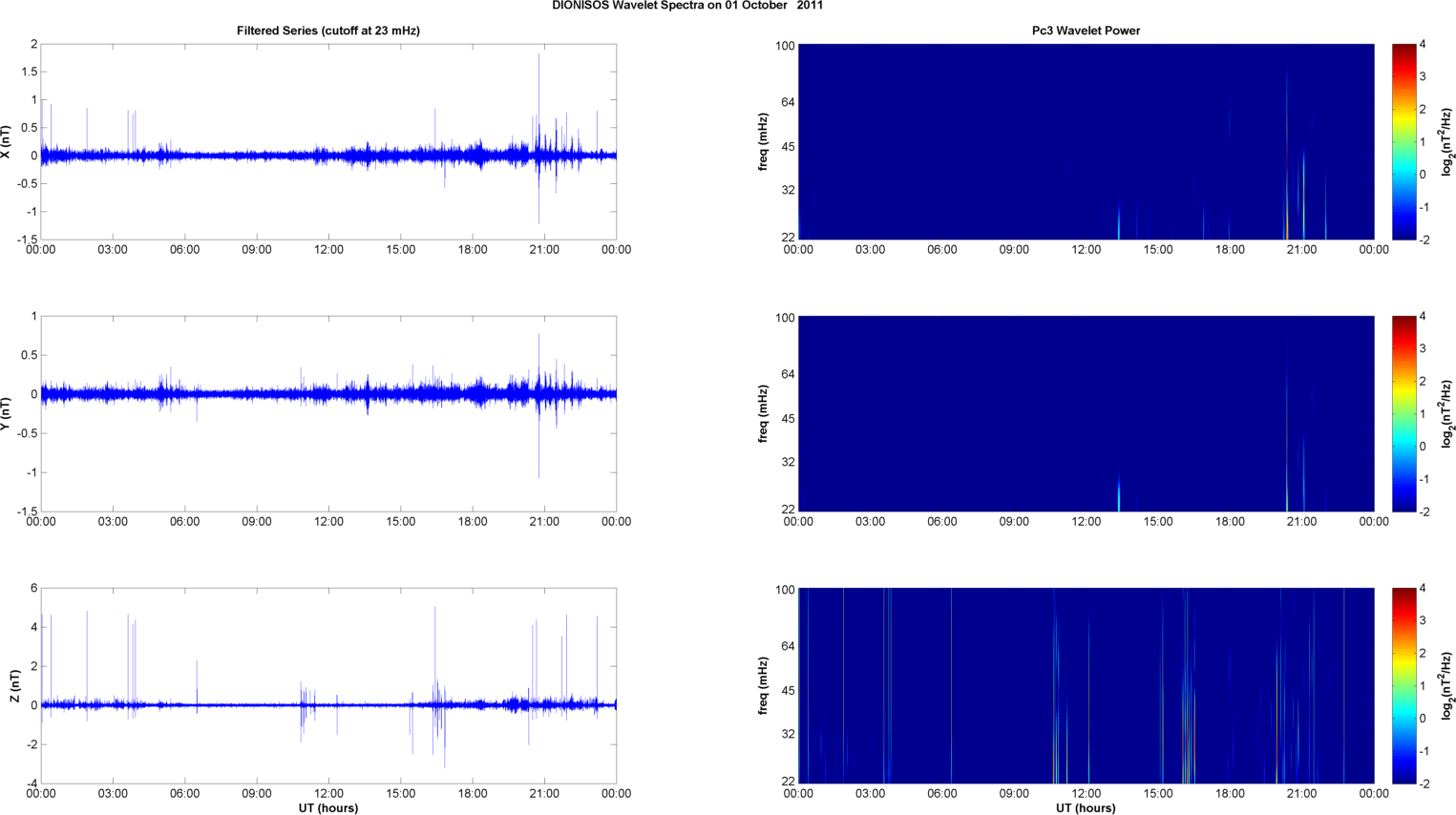Viewport: 1456px width, 815px height.
Task: Click "freq (mHz)" label of top spectrogram
Action: coord(764,141)
